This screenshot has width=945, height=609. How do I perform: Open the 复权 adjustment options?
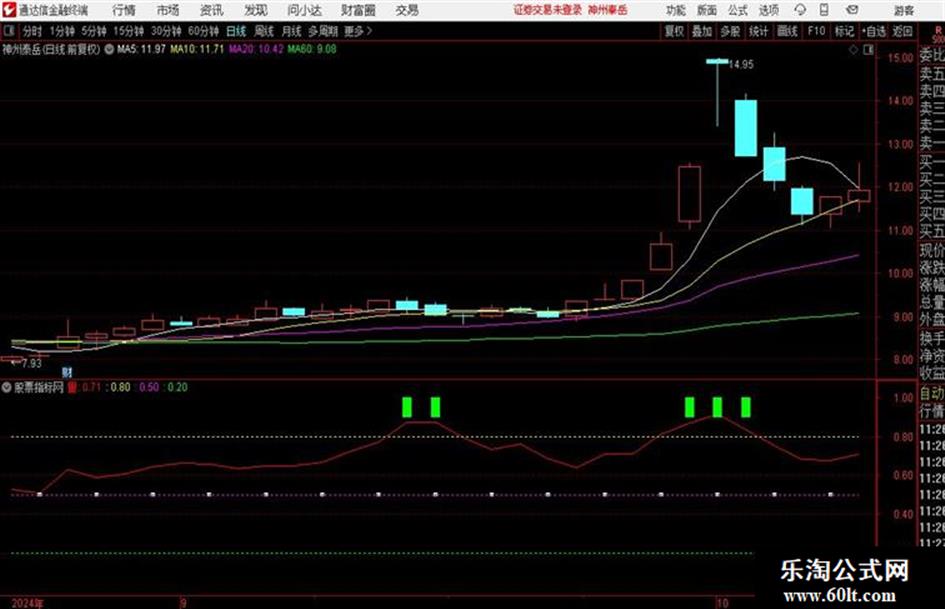[x=674, y=31]
